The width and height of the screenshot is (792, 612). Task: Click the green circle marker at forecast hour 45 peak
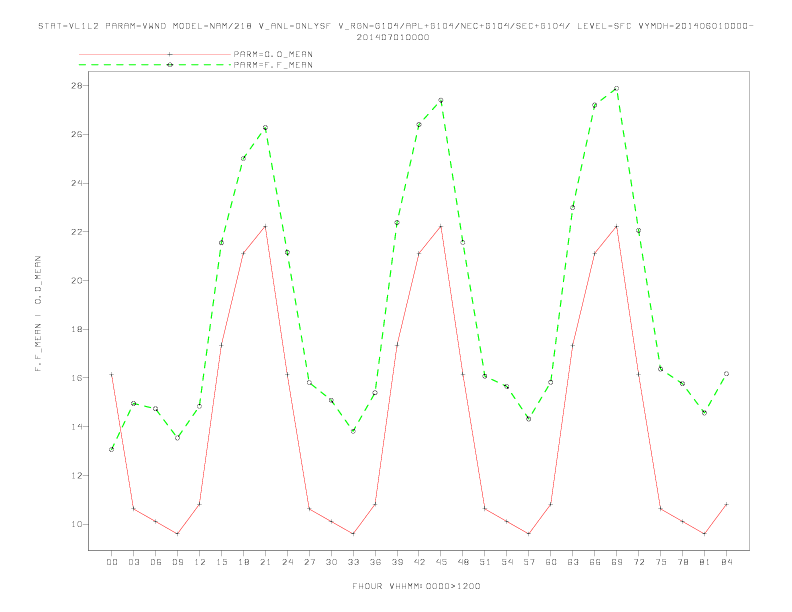tap(441, 100)
